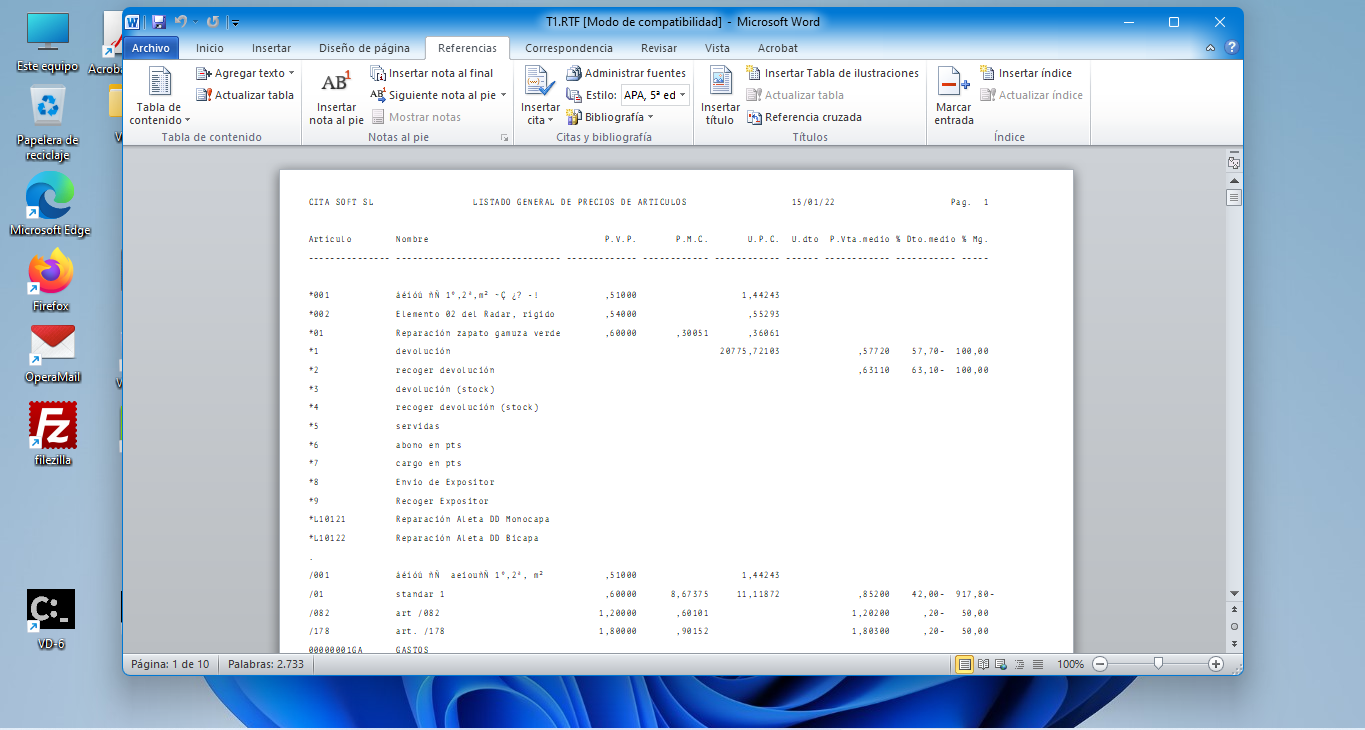Click the Administrar fuentes icon
Screen dimensions: 1365x730
click(574, 73)
